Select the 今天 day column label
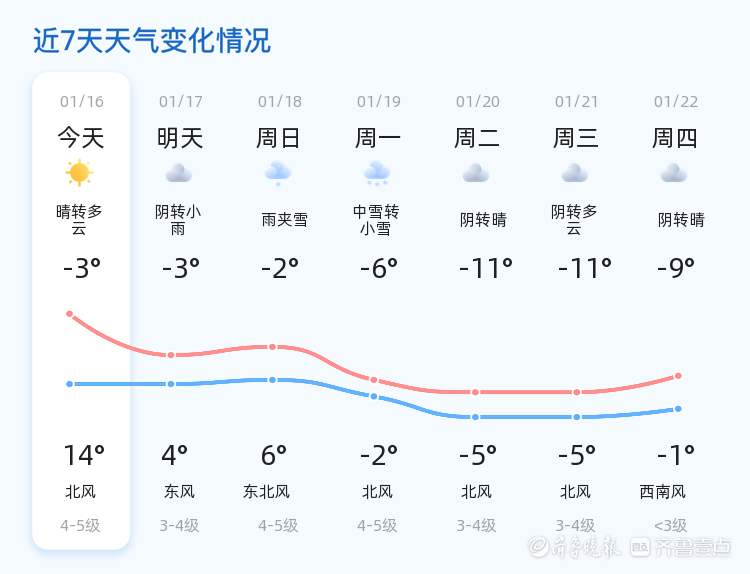 click(x=81, y=138)
